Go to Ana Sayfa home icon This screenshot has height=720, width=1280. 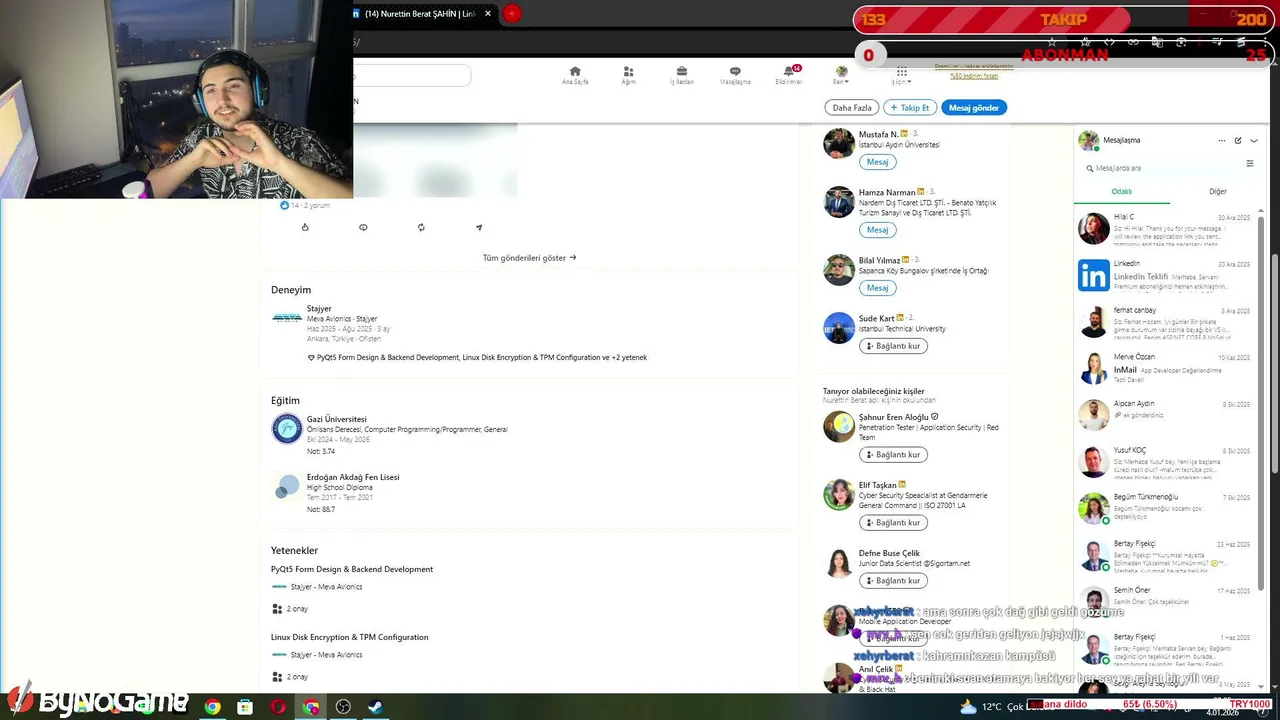tap(575, 76)
